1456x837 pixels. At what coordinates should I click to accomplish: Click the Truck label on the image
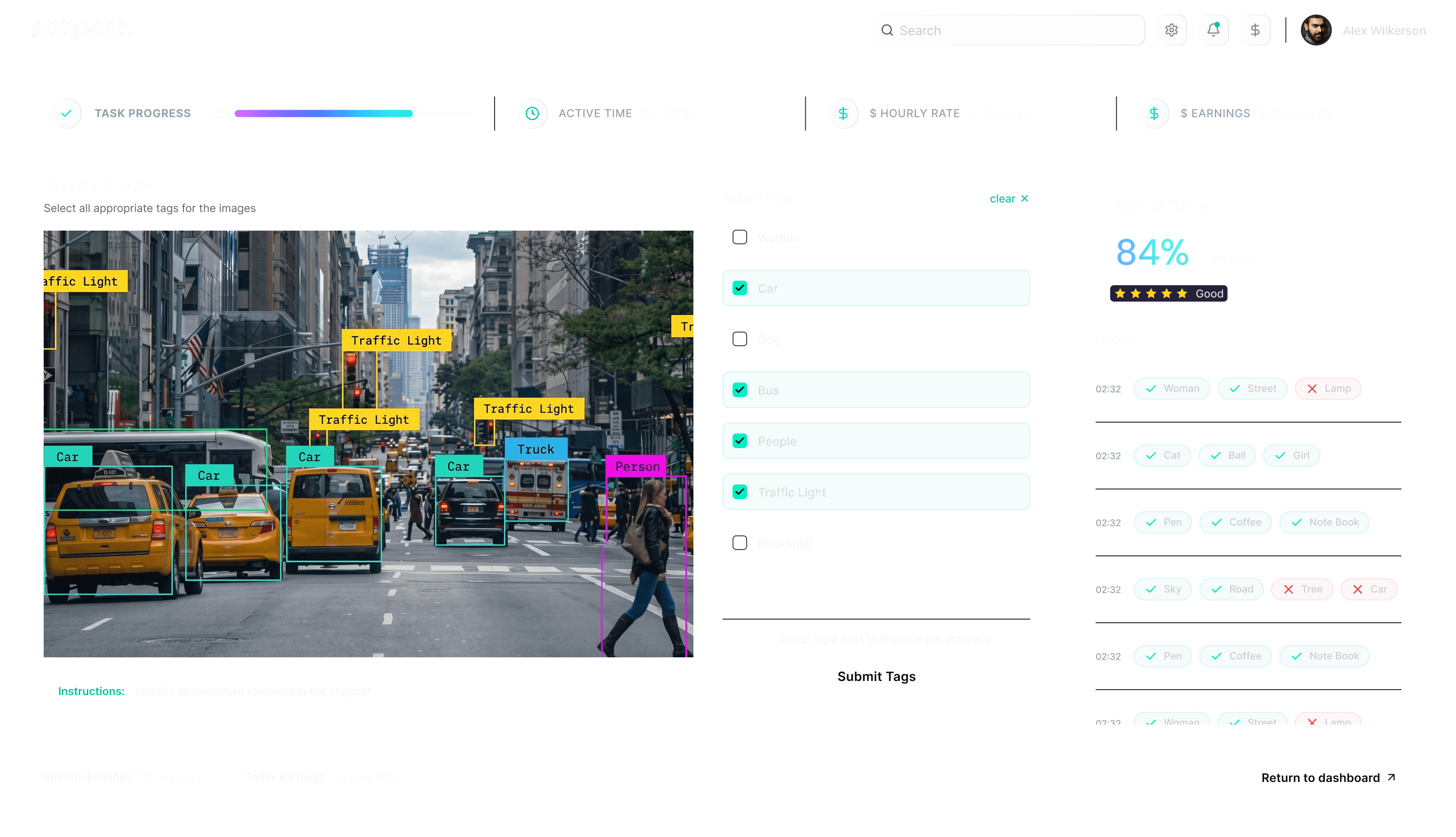(536, 449)
